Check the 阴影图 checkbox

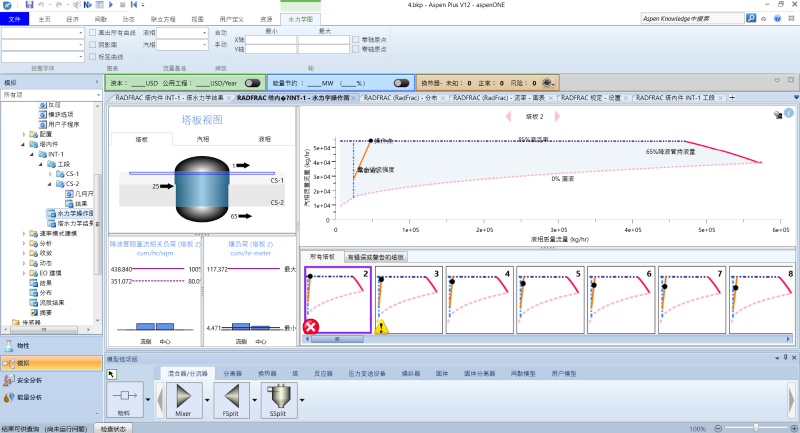coord(92,44)
